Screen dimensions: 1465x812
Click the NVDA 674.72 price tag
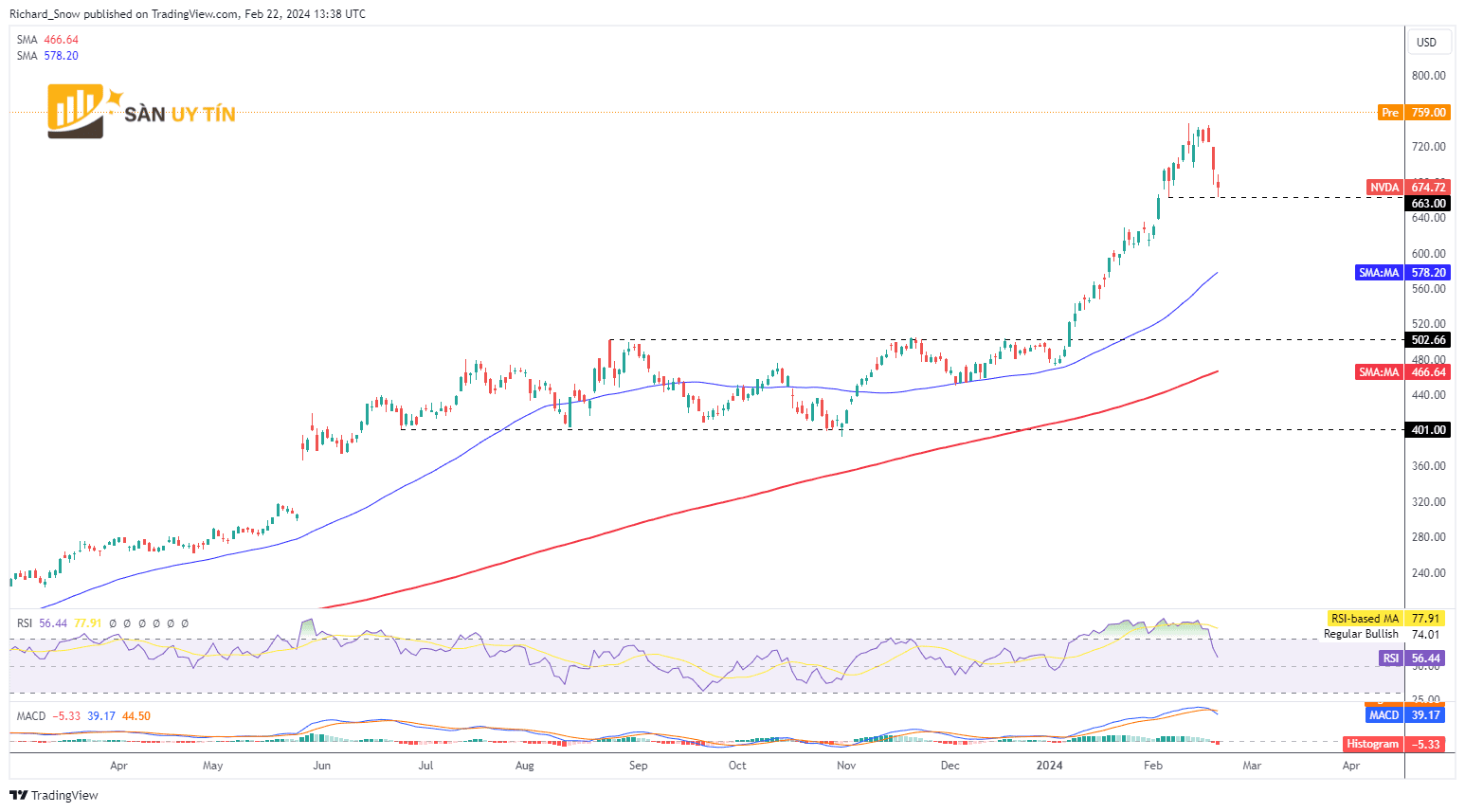(x=1408, y=188)
